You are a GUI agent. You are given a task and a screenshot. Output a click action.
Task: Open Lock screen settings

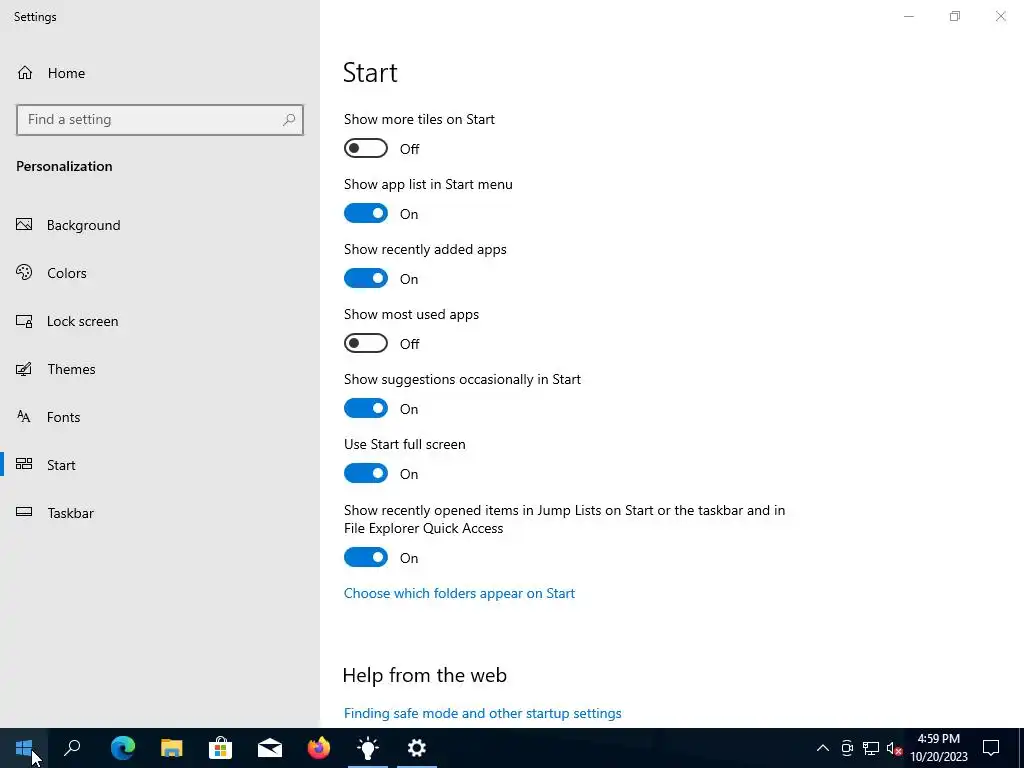[67, 321]
